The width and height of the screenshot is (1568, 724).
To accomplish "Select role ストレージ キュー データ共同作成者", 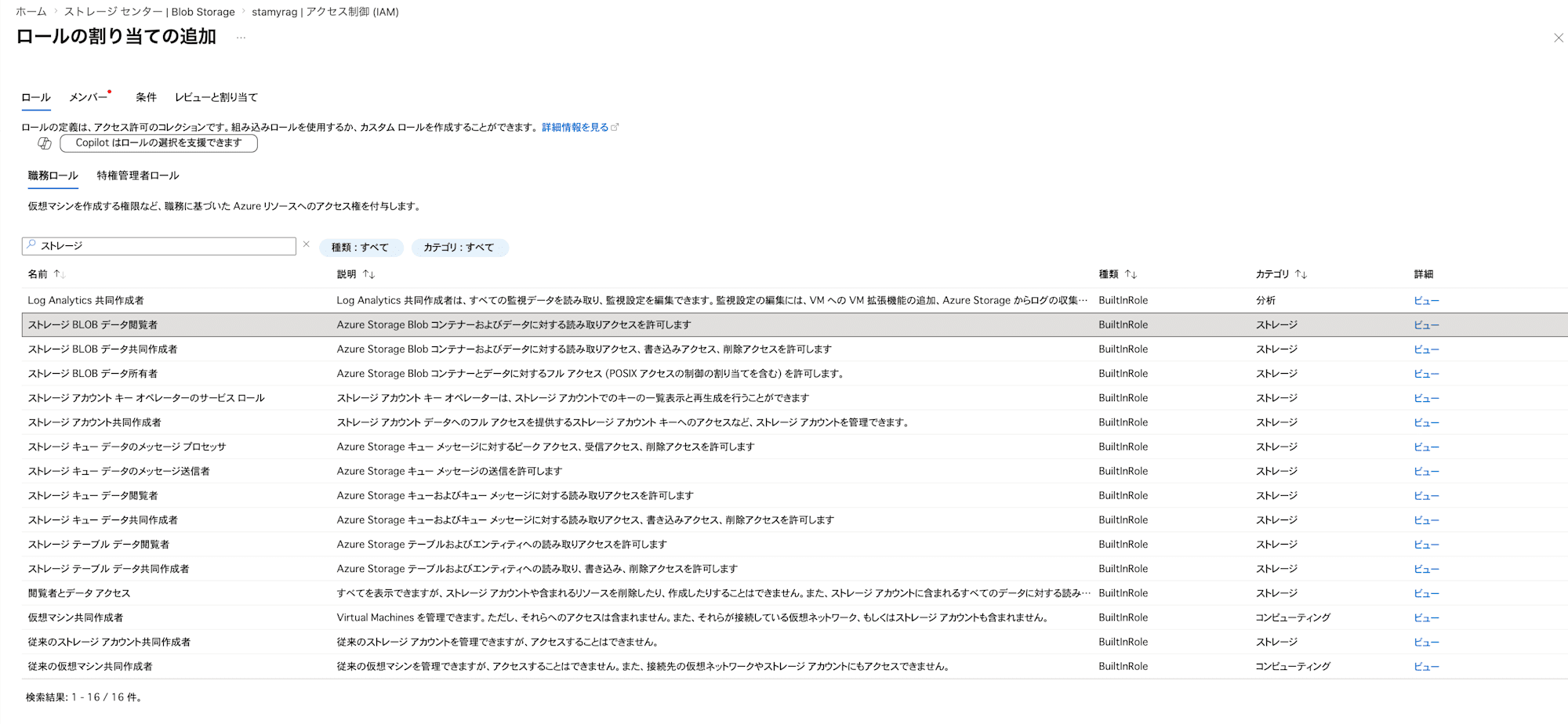I will pyautogui.click(x=103, y=519).
